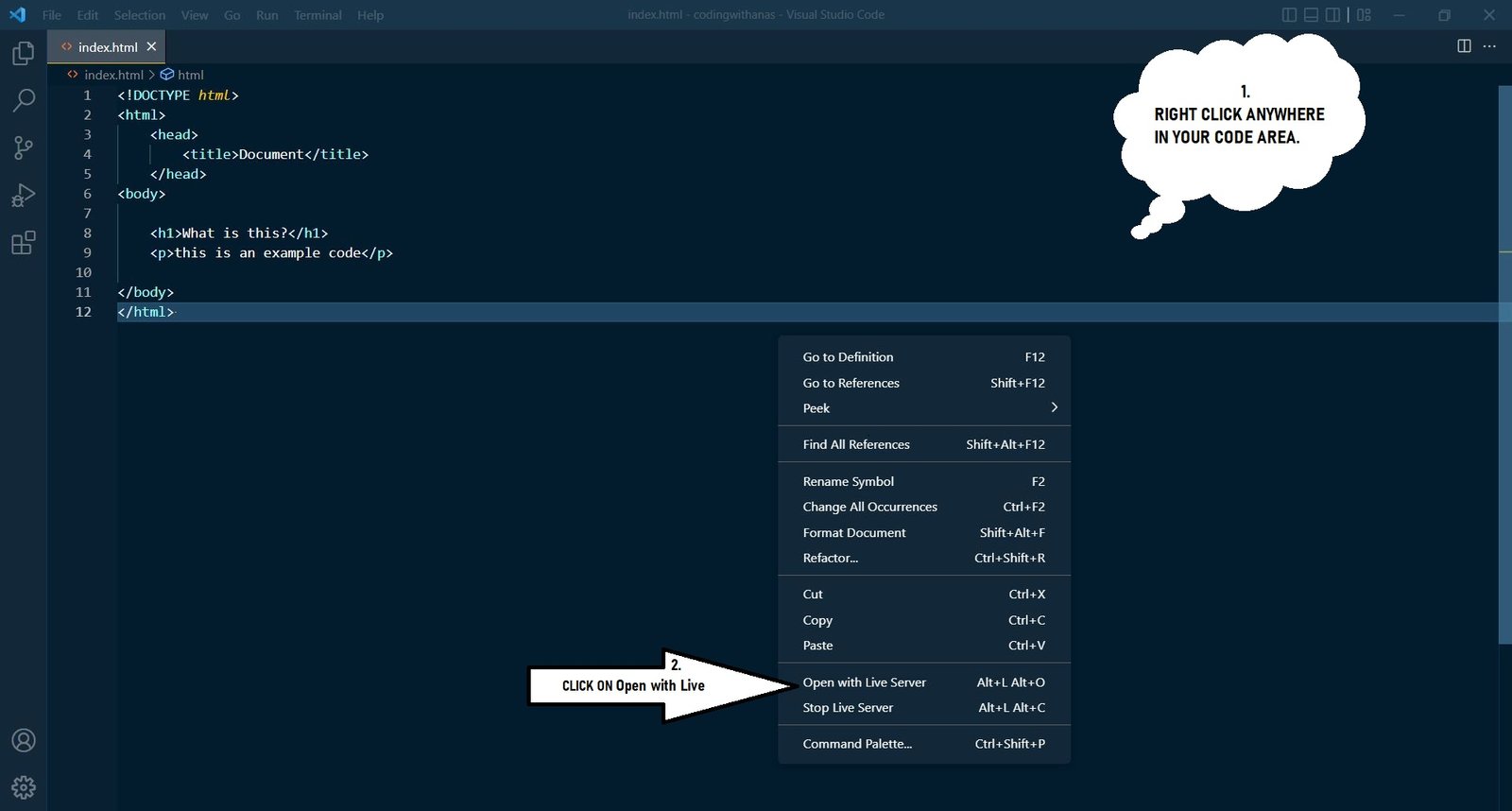This screenshot has height=811, width=1512.
Task: Open the Run and Debug view icon
Action: pyautogui.click(x=24, y=195)
